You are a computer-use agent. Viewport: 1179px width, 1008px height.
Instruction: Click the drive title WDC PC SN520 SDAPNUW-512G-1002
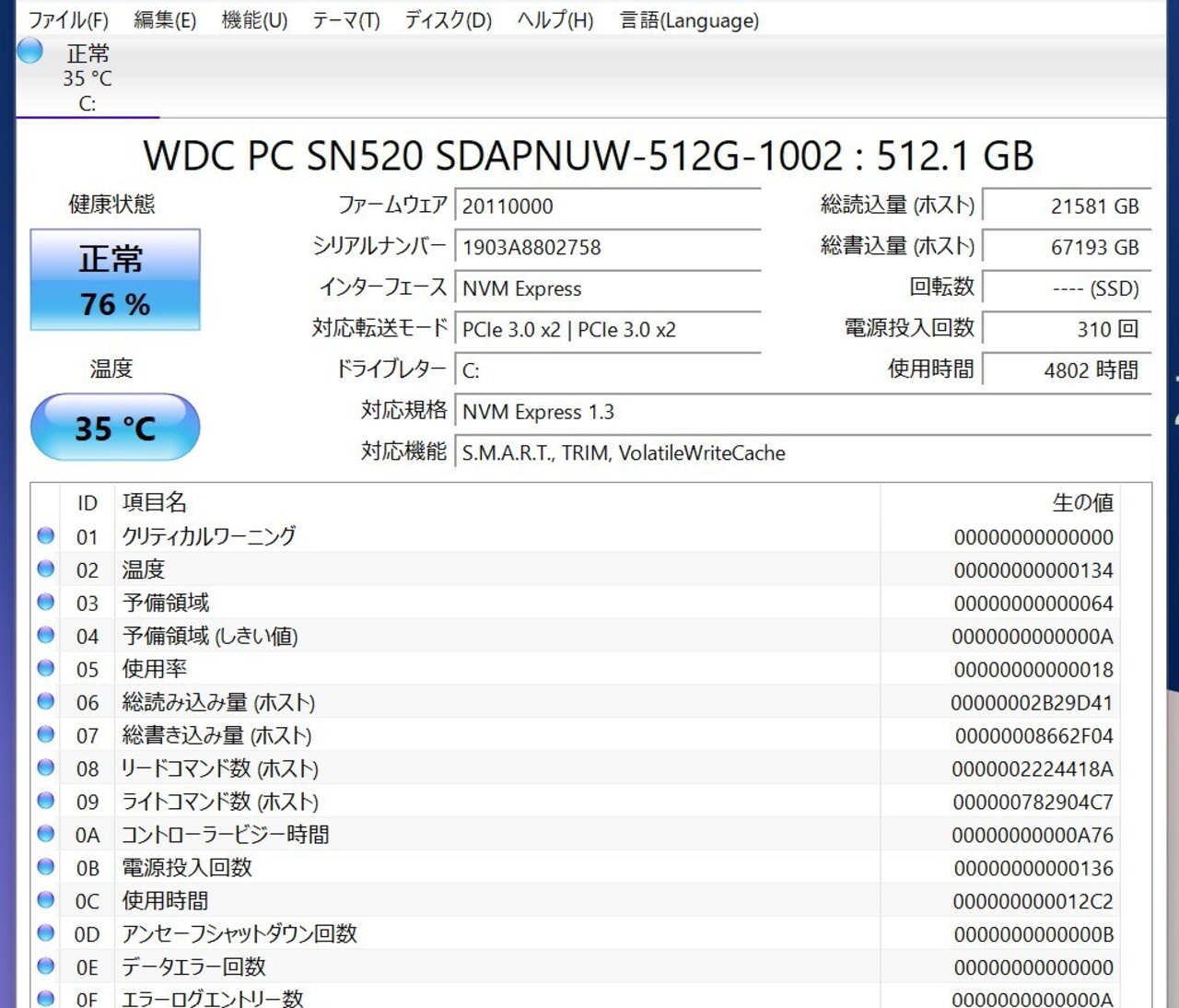tap(493, 156)
